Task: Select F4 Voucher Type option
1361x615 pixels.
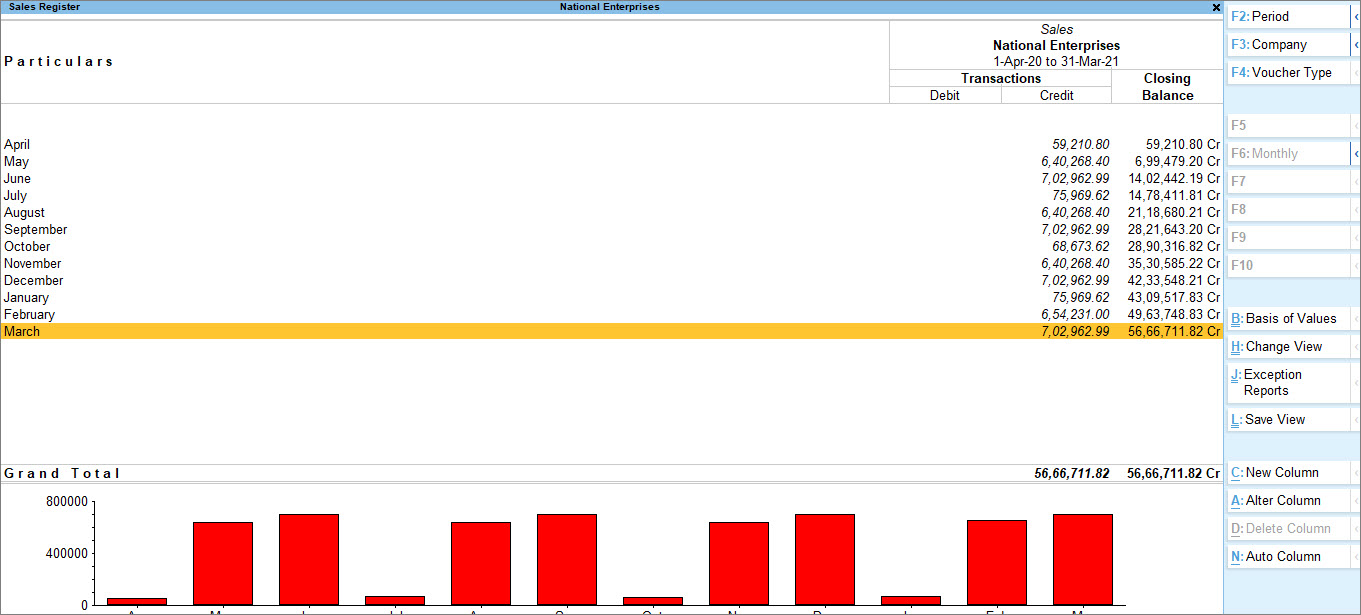Action: pos(1288,73)
